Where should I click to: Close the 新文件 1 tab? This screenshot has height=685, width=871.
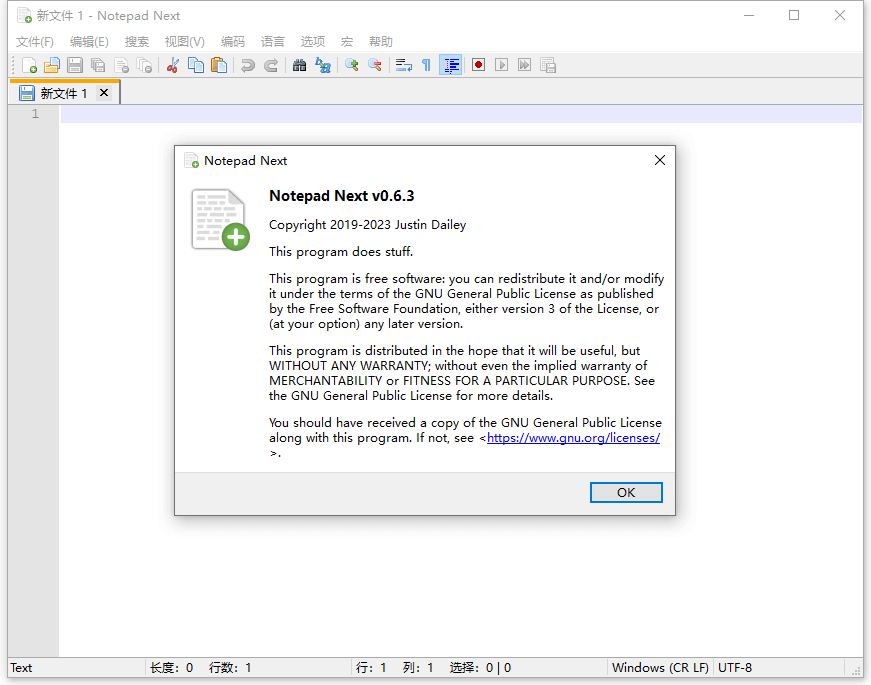tap(104, 93)
